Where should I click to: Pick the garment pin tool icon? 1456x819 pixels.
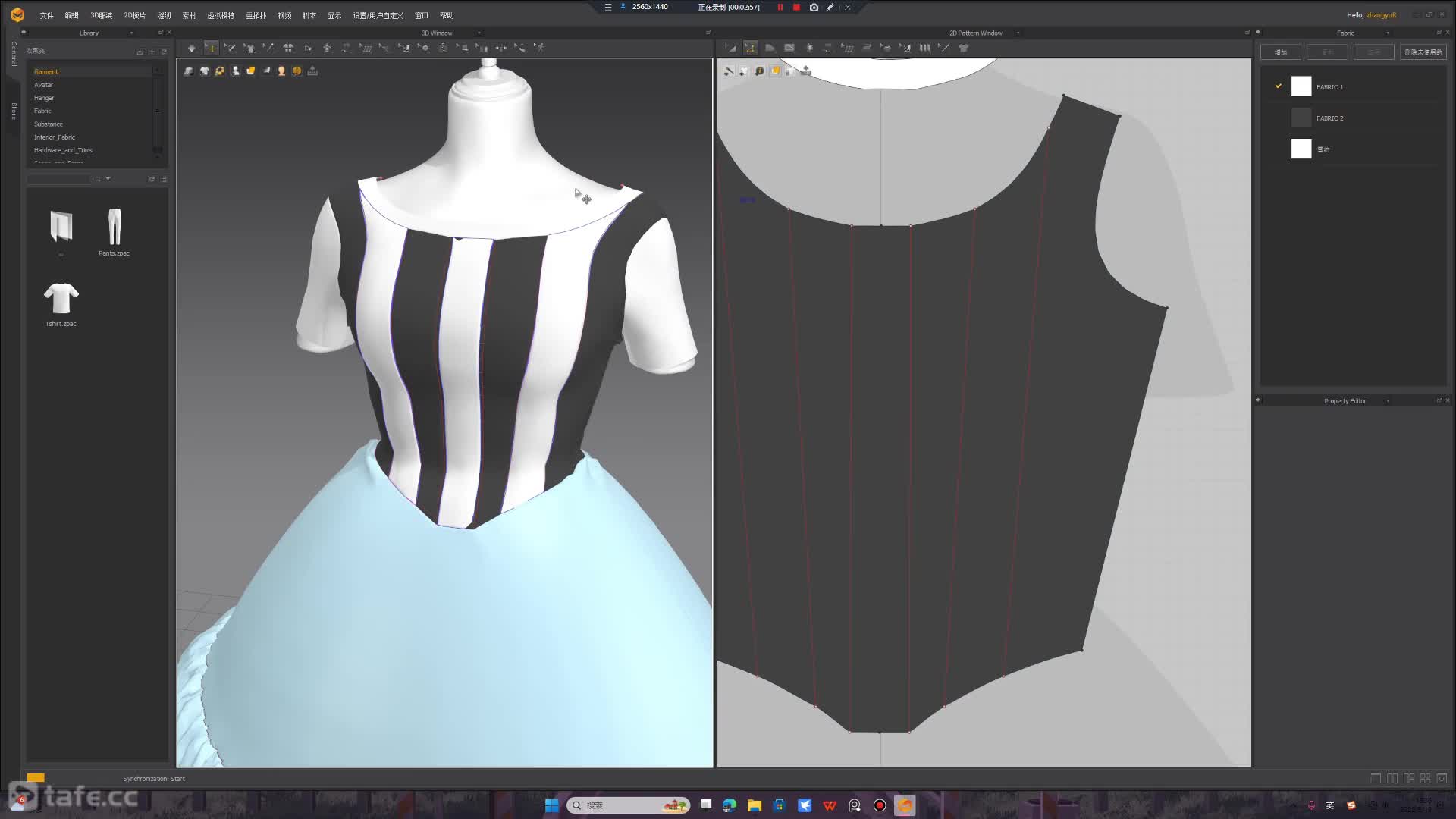pyautogui.click(x=249, y=48)
